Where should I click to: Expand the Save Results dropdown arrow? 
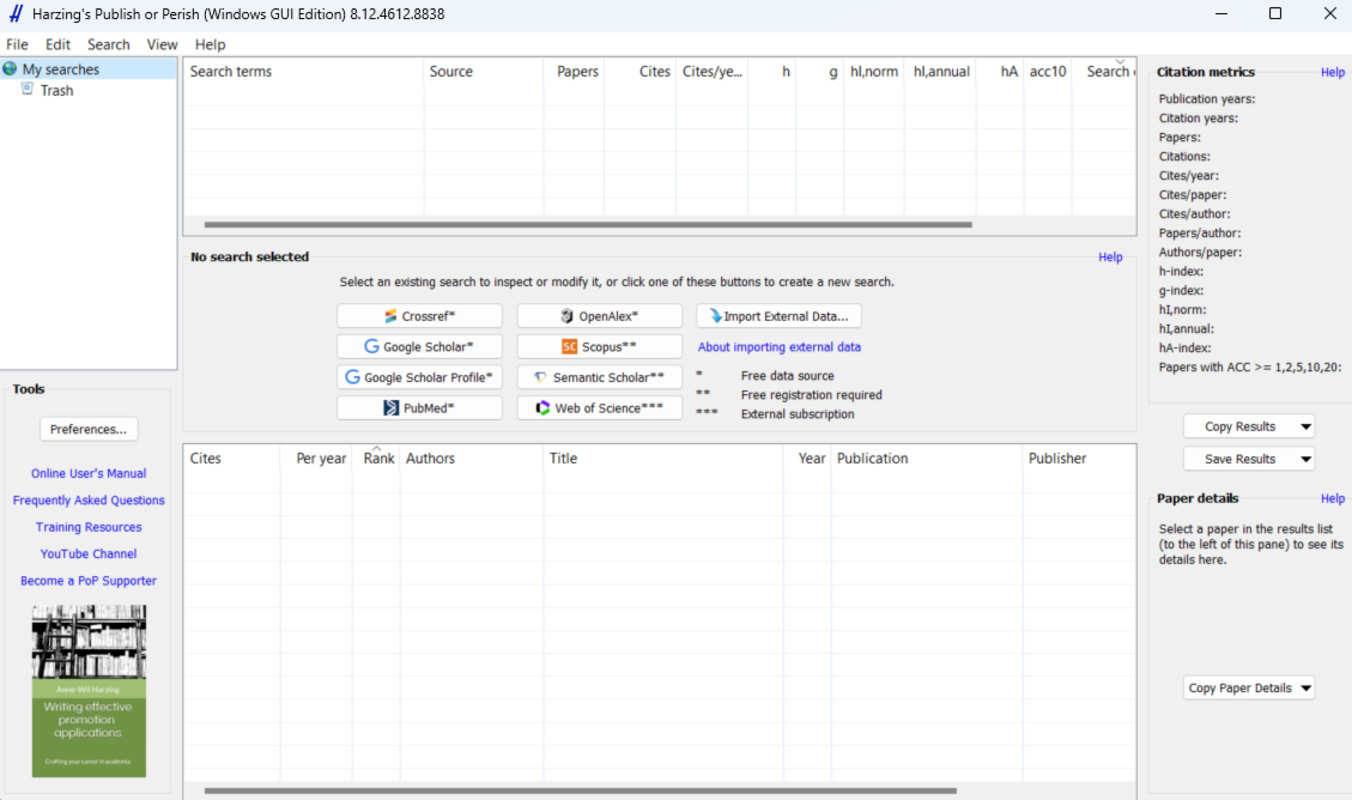pos(1306,459)
